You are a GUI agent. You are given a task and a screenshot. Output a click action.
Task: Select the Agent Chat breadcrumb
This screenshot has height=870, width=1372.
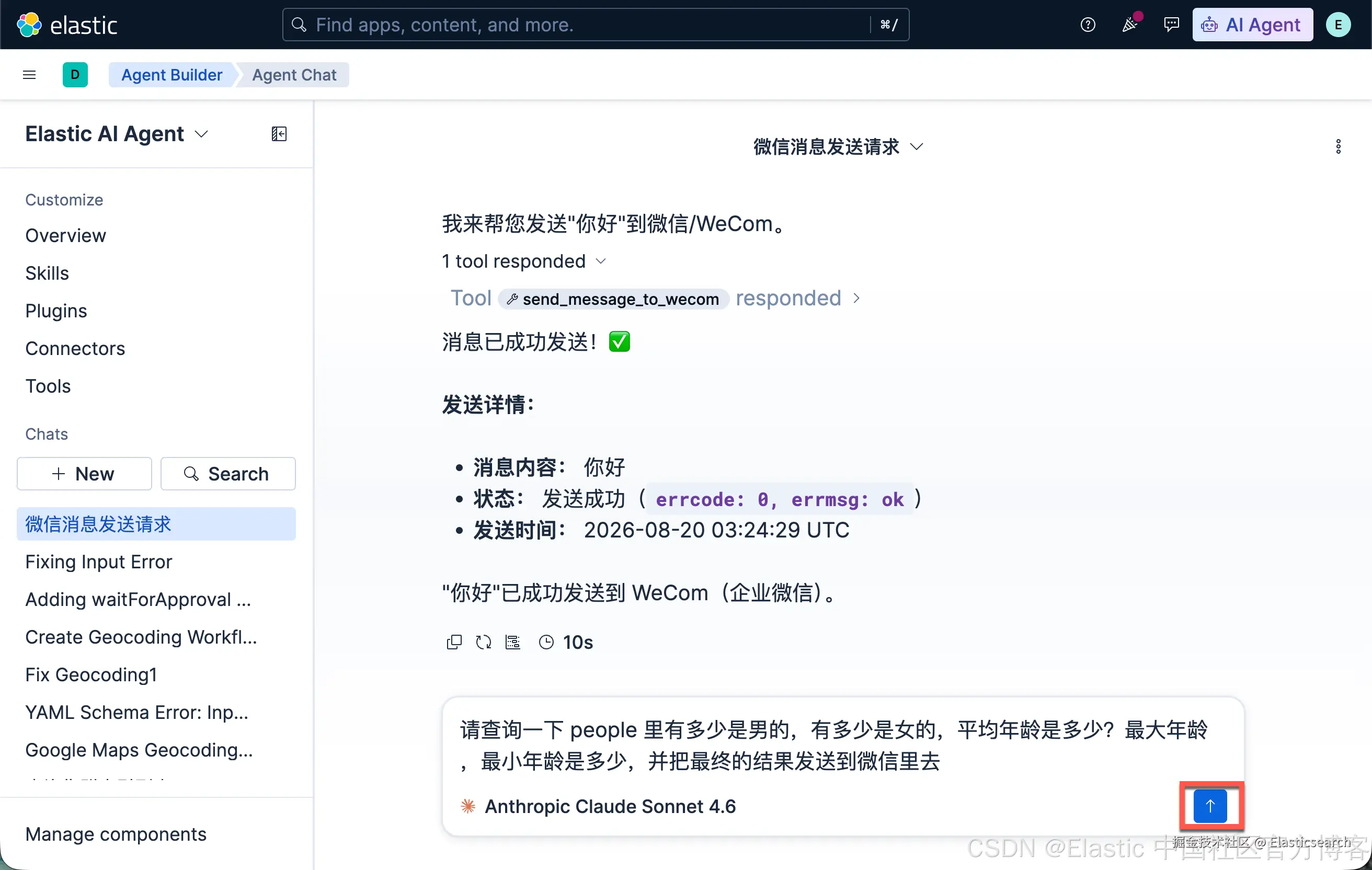click(294, 75)
